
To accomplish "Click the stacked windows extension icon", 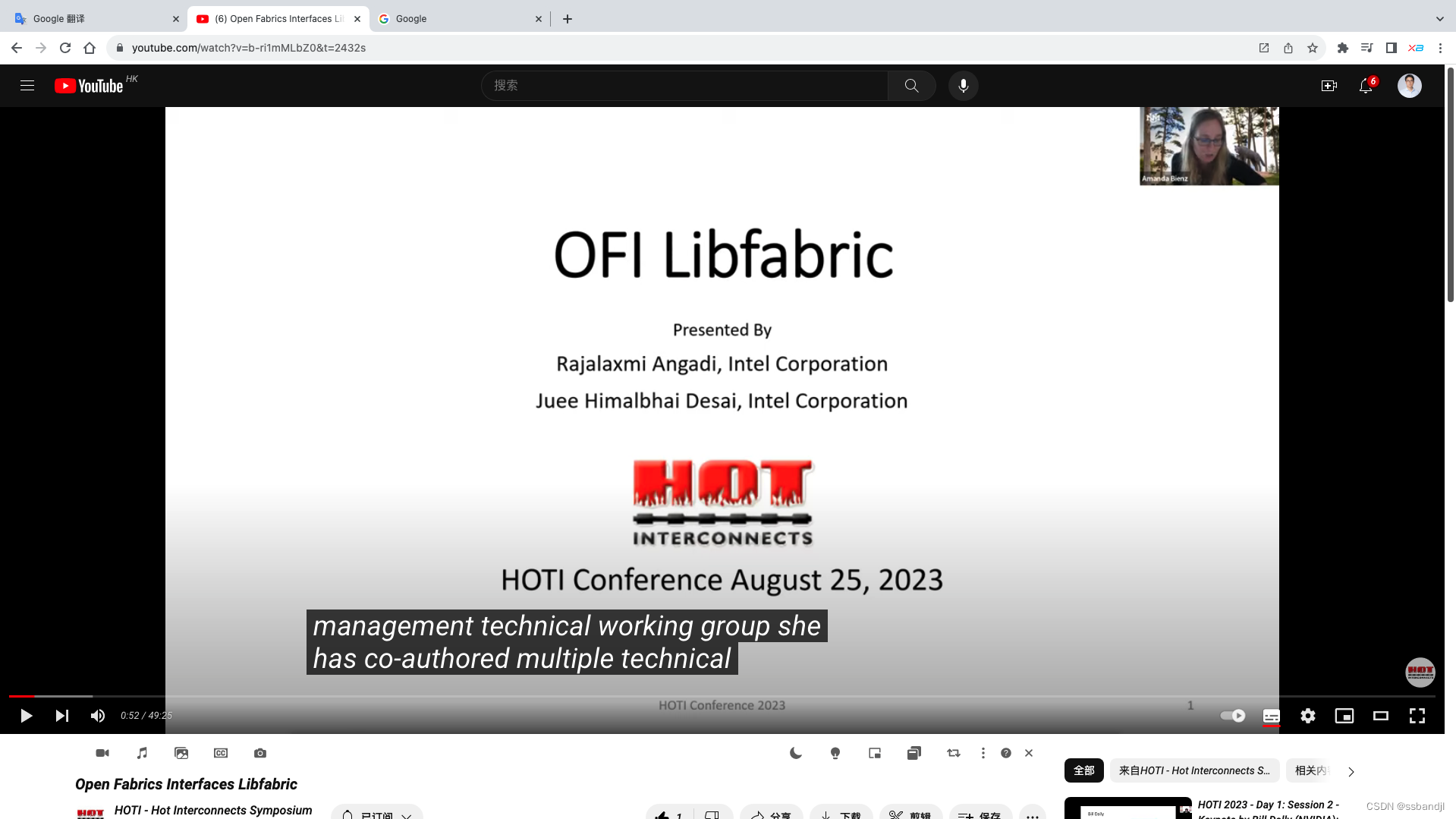I will click(x=914, y=753).
